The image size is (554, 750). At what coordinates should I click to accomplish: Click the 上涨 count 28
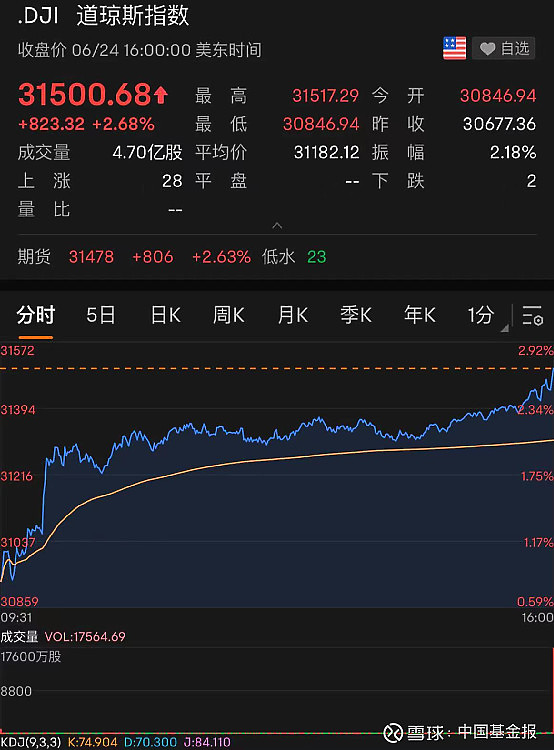point(172,181)
